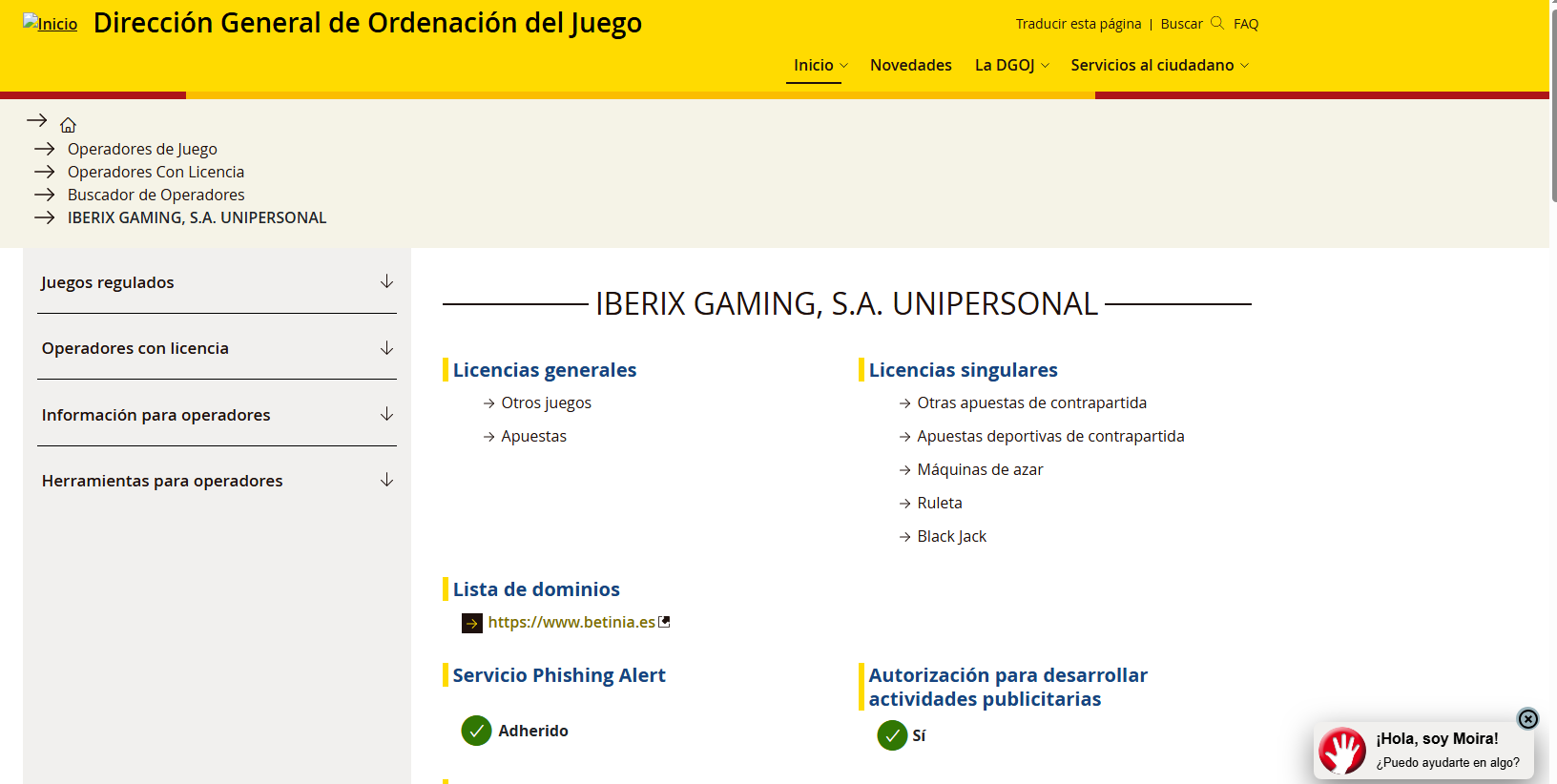Click the page vertical scrollbar

pyautogui.click(x=1553, y=392)
